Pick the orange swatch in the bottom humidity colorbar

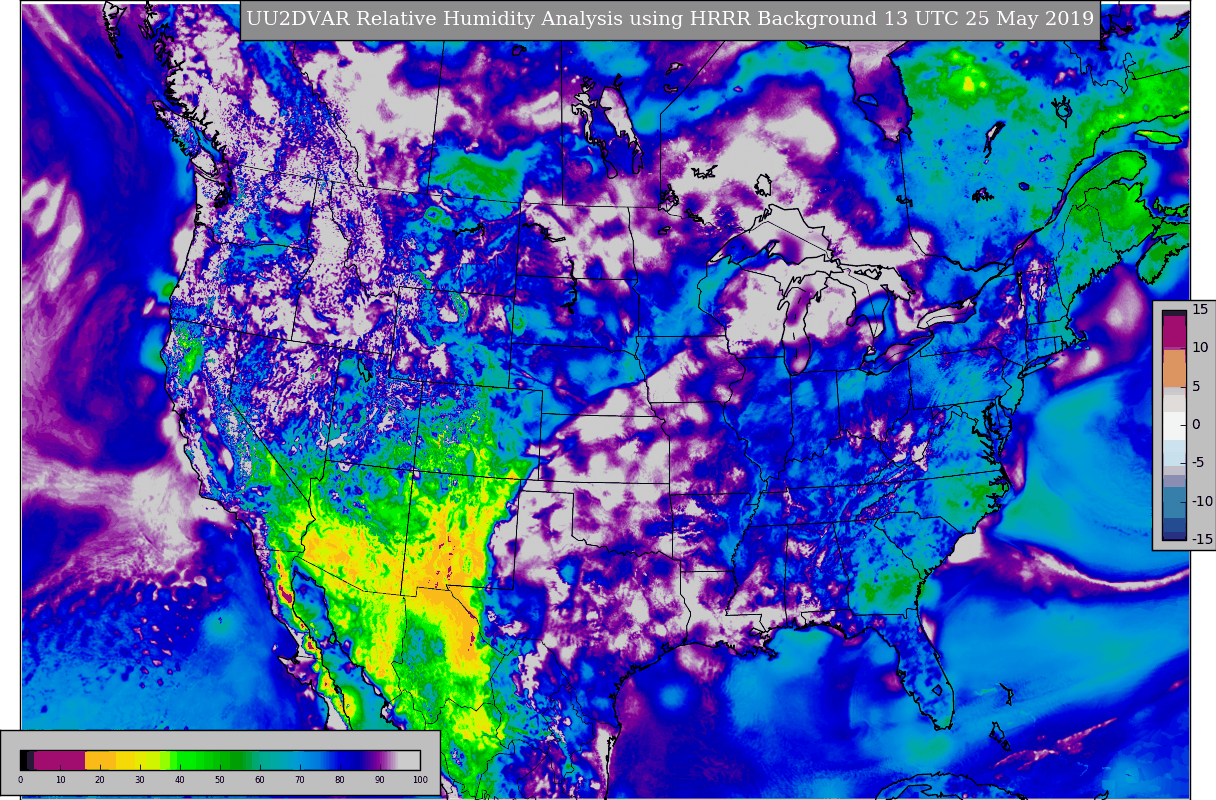coord(100,760)
